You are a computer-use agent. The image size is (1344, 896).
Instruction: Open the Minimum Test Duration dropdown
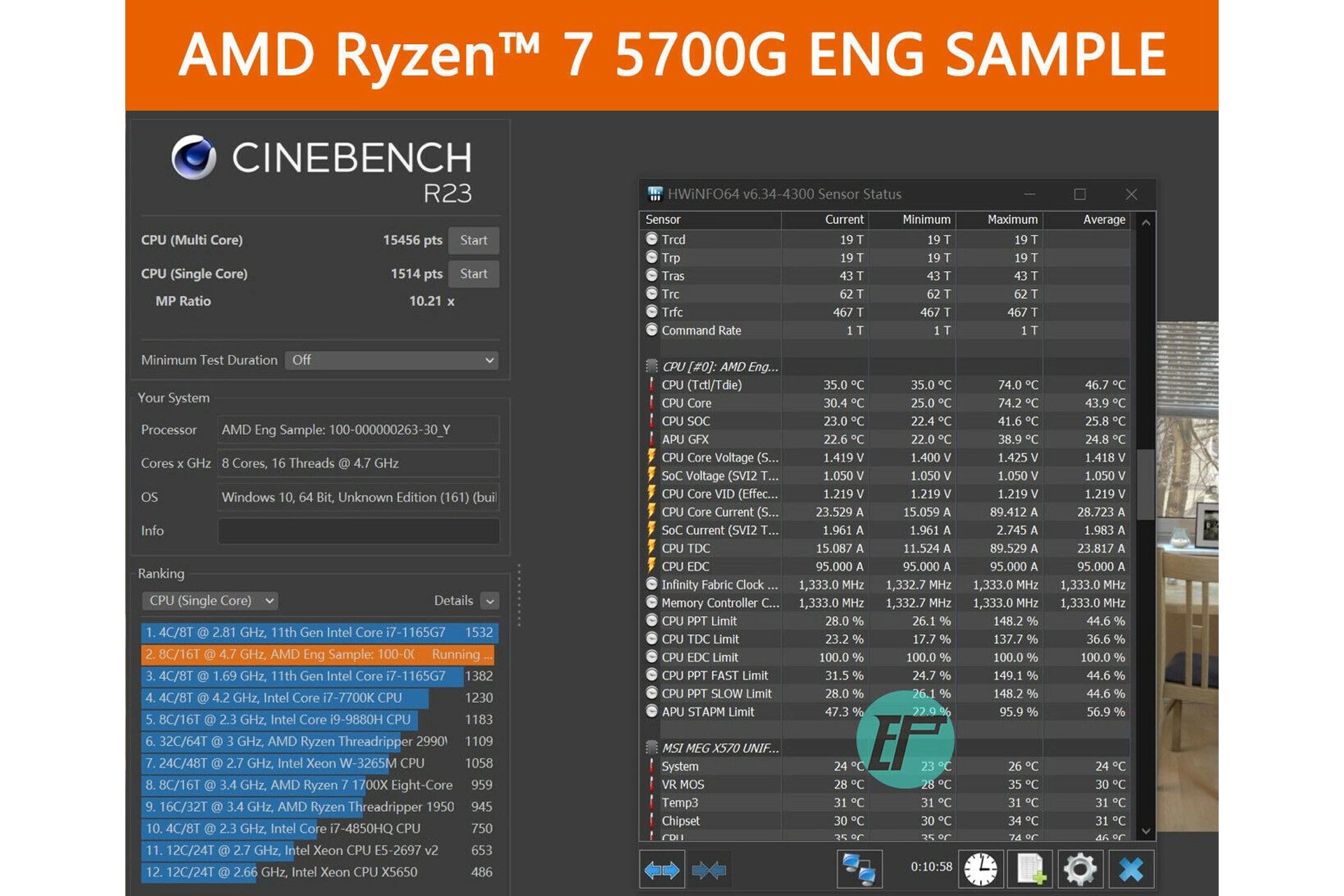pyautogui.click(x=392, y=360)
